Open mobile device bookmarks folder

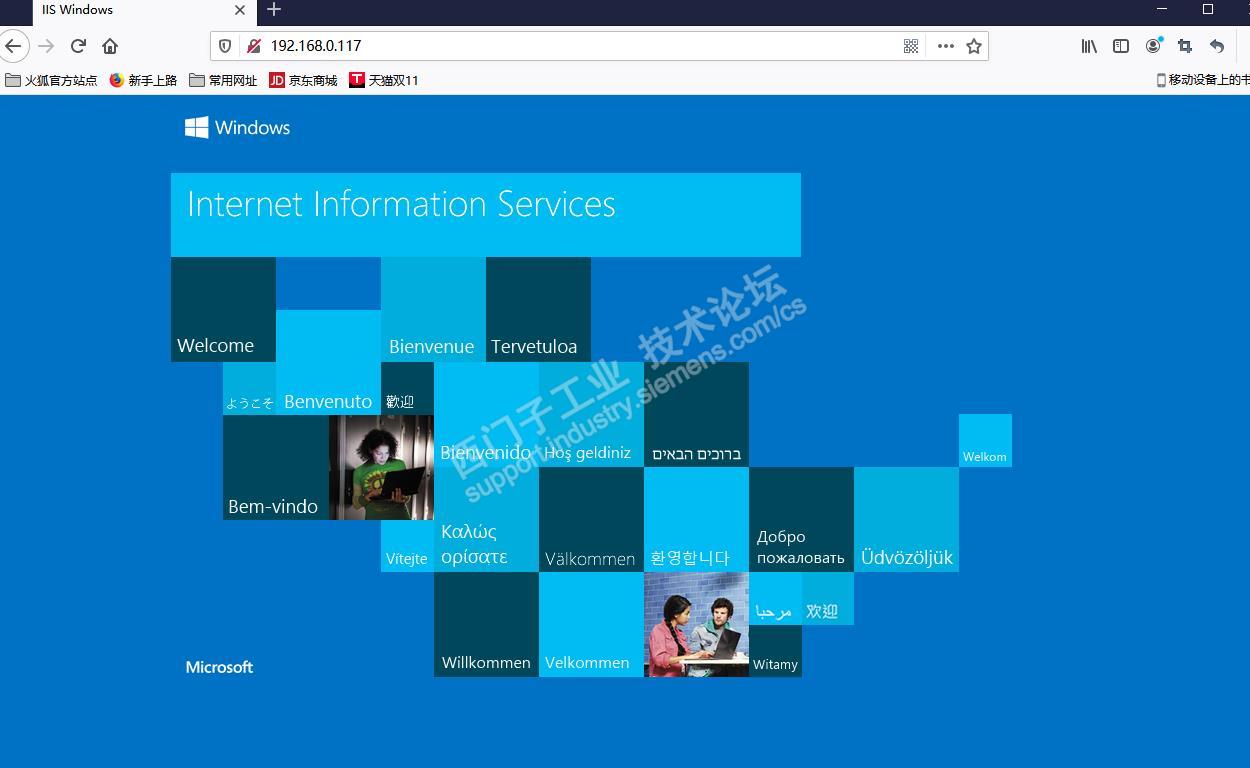tap(1202, 80)
